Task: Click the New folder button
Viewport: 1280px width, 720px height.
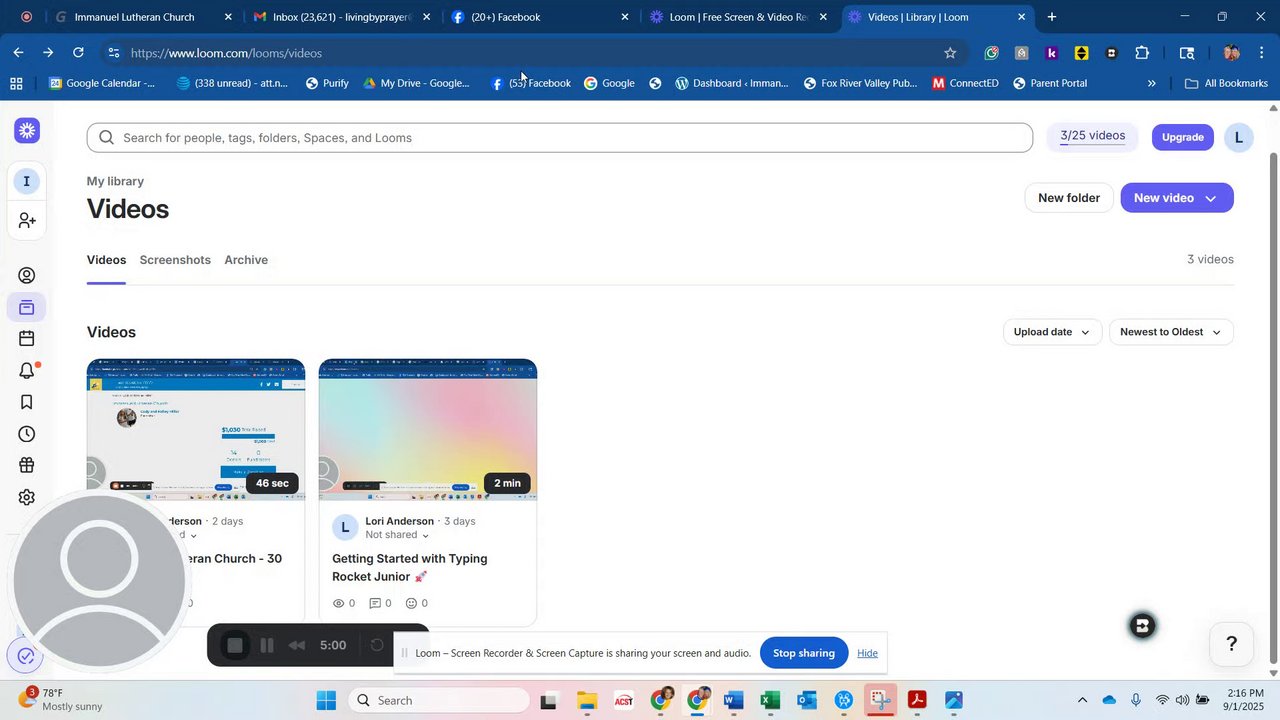Action: pos(1069,198)
